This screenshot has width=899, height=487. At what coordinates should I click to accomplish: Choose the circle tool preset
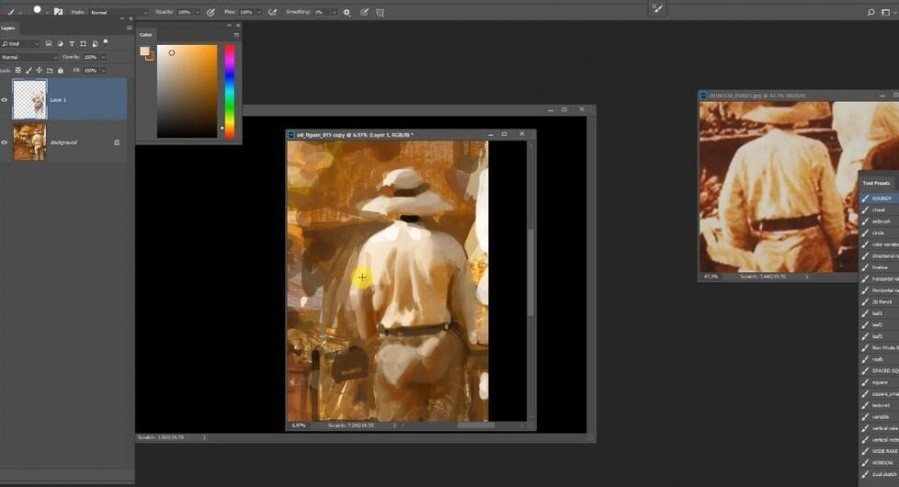(880, 233)
